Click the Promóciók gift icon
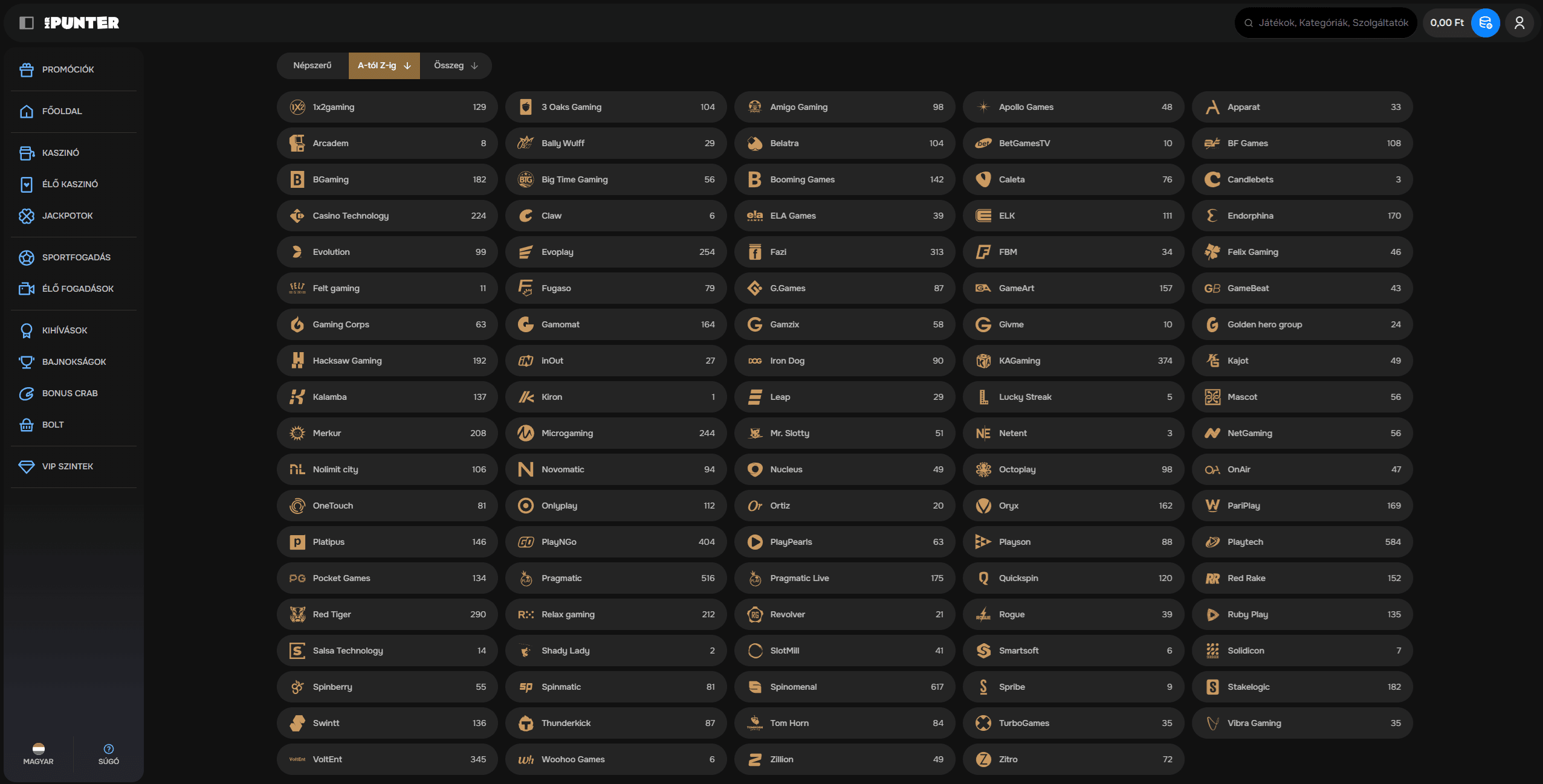Image resolution: width=1543 pixels, height=784 pixels. [x=27, y=70]
